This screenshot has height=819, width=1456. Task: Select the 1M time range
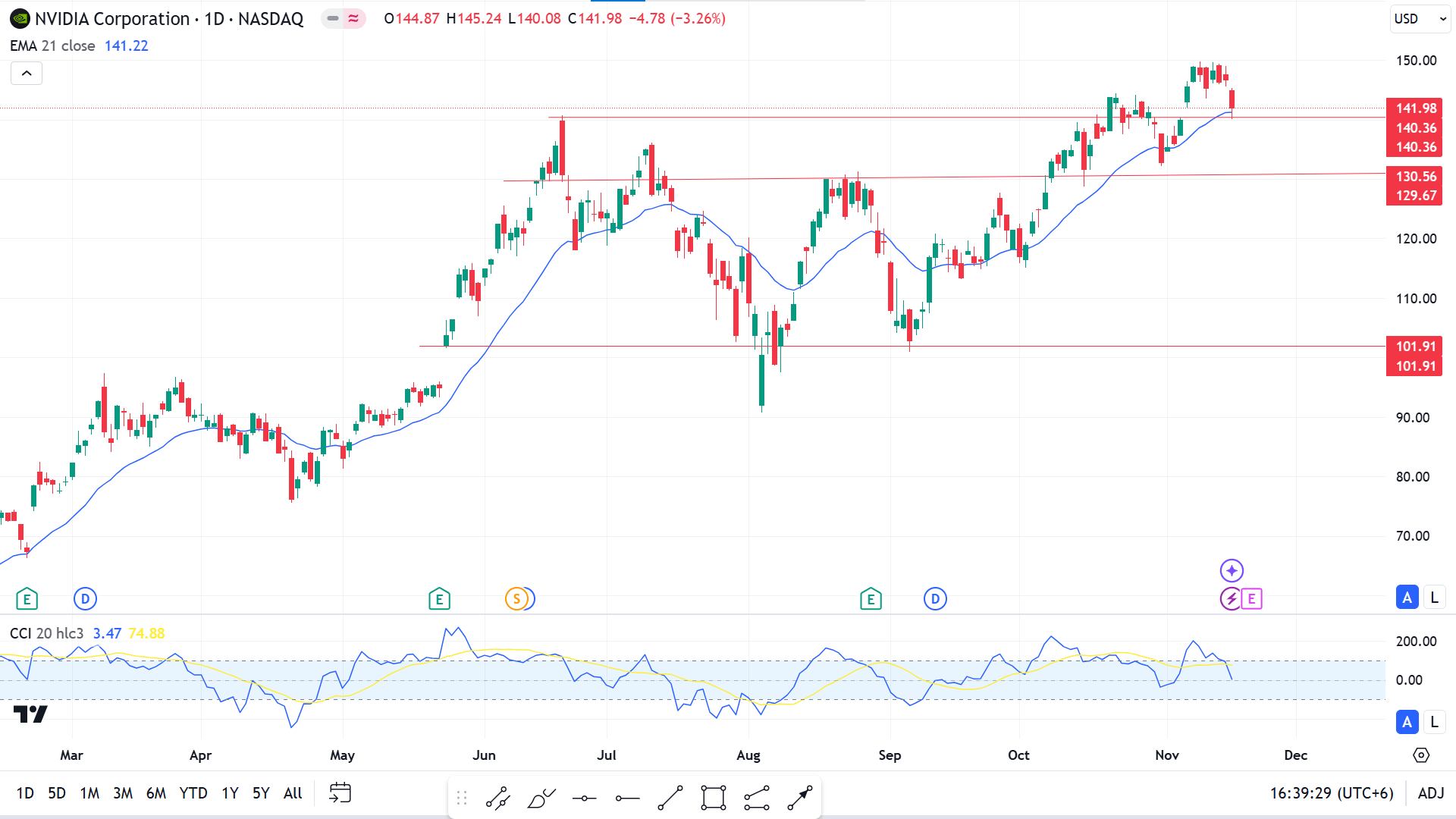[89, 793]
